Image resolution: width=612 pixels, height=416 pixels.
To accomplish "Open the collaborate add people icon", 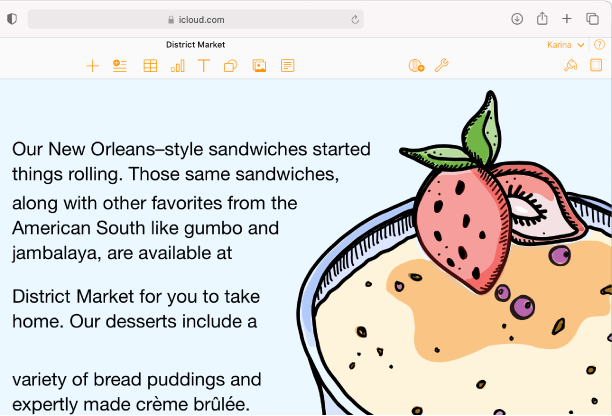I will (416, 66).
